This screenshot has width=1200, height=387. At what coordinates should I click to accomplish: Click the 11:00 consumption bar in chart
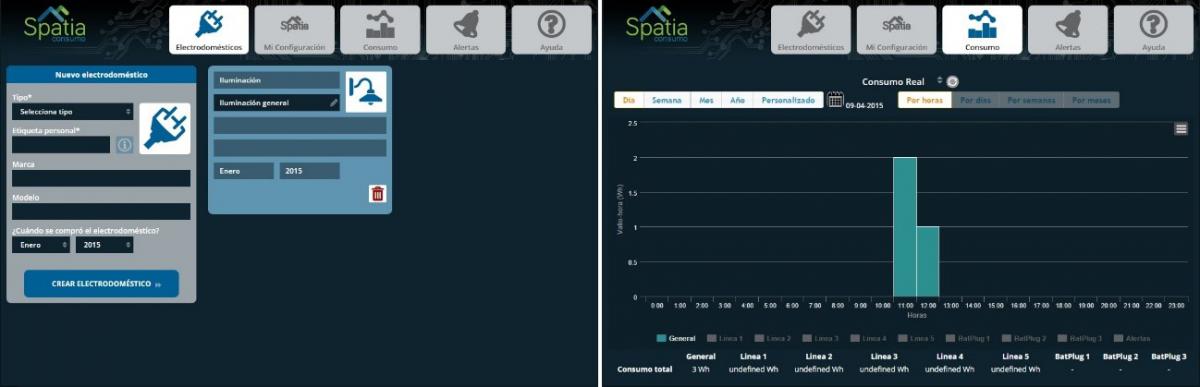905,227
